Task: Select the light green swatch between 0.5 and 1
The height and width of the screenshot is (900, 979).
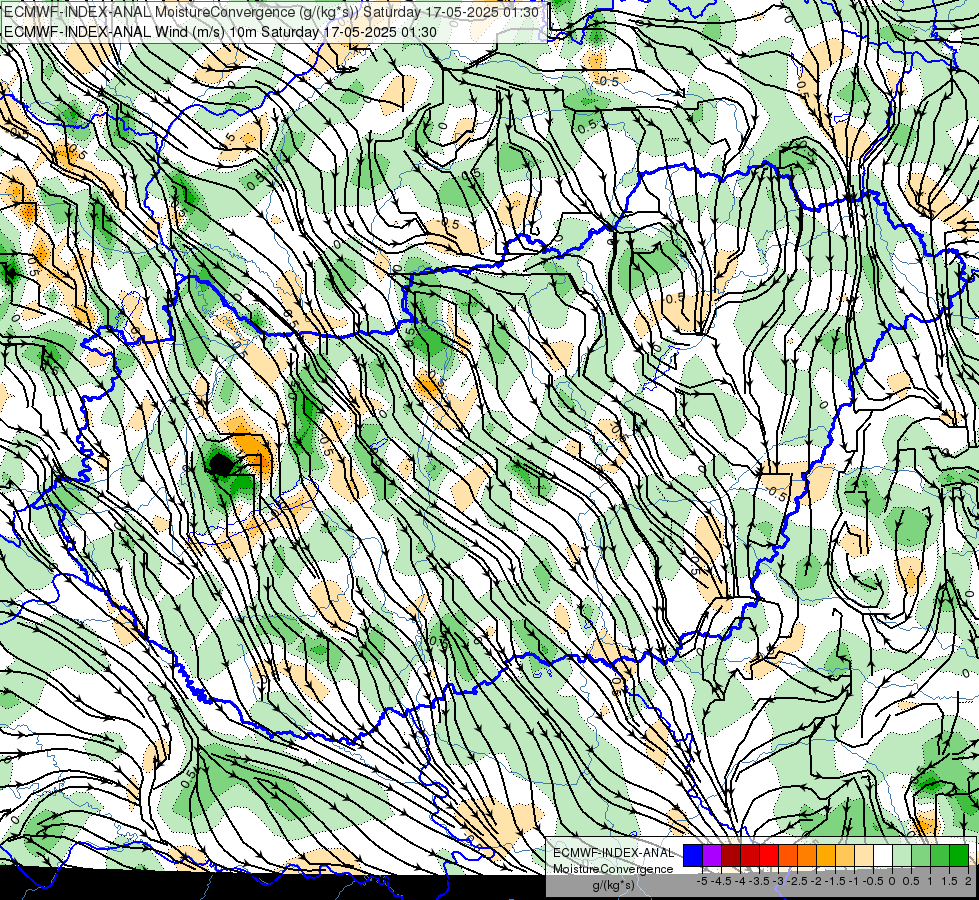Action: point(921,856)
